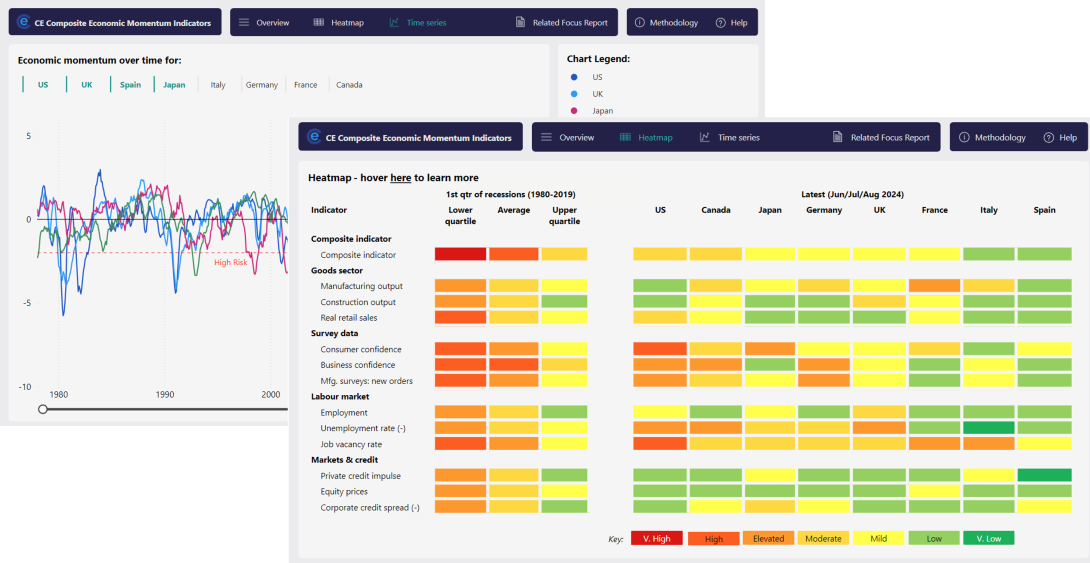Click the Related Focus Report document icon in the front window
The width and height of the screenshot is (1090, 563).
[837, 137]
